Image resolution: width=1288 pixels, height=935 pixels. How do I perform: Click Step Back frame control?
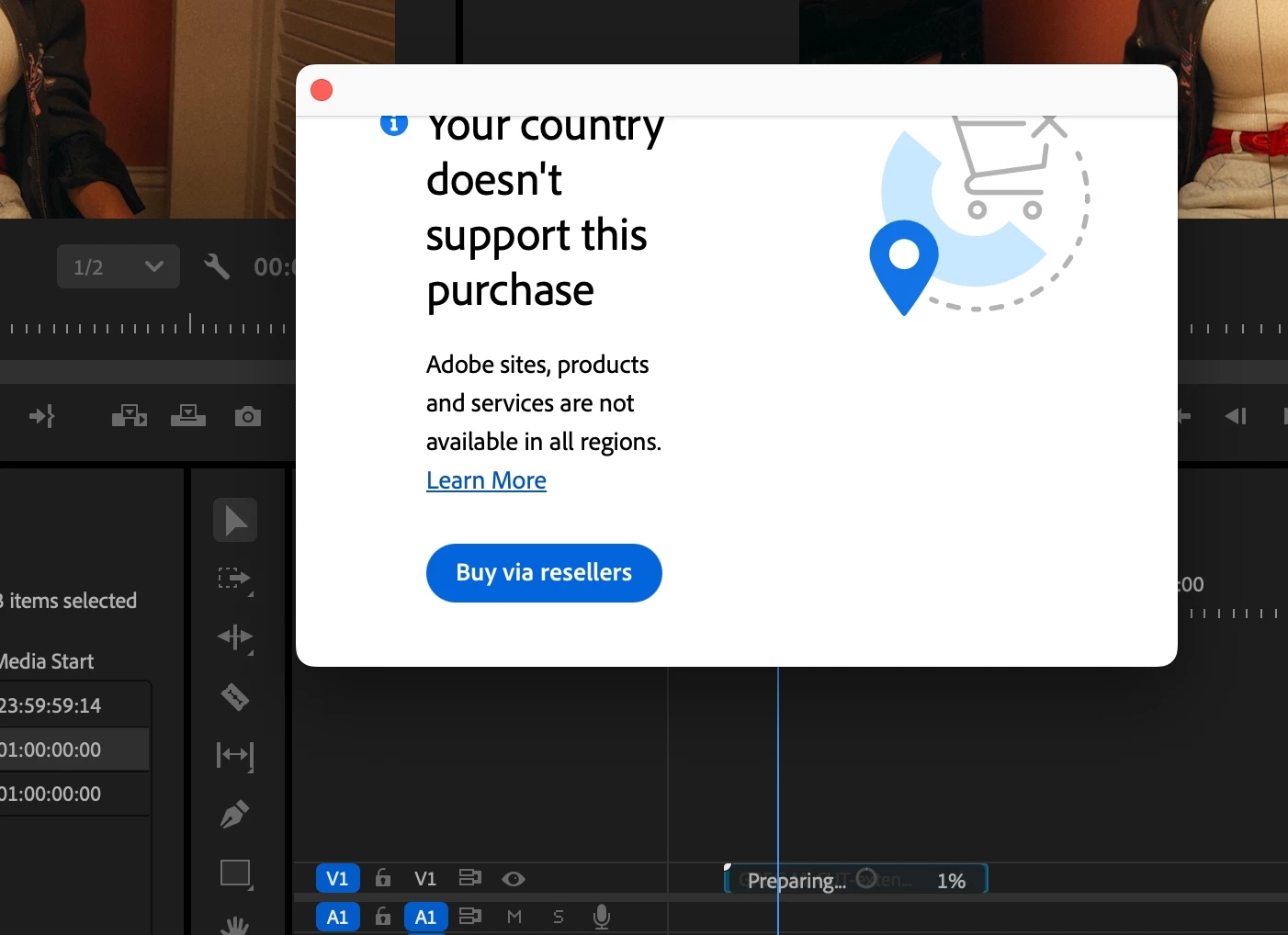[x=1236, y=417]
